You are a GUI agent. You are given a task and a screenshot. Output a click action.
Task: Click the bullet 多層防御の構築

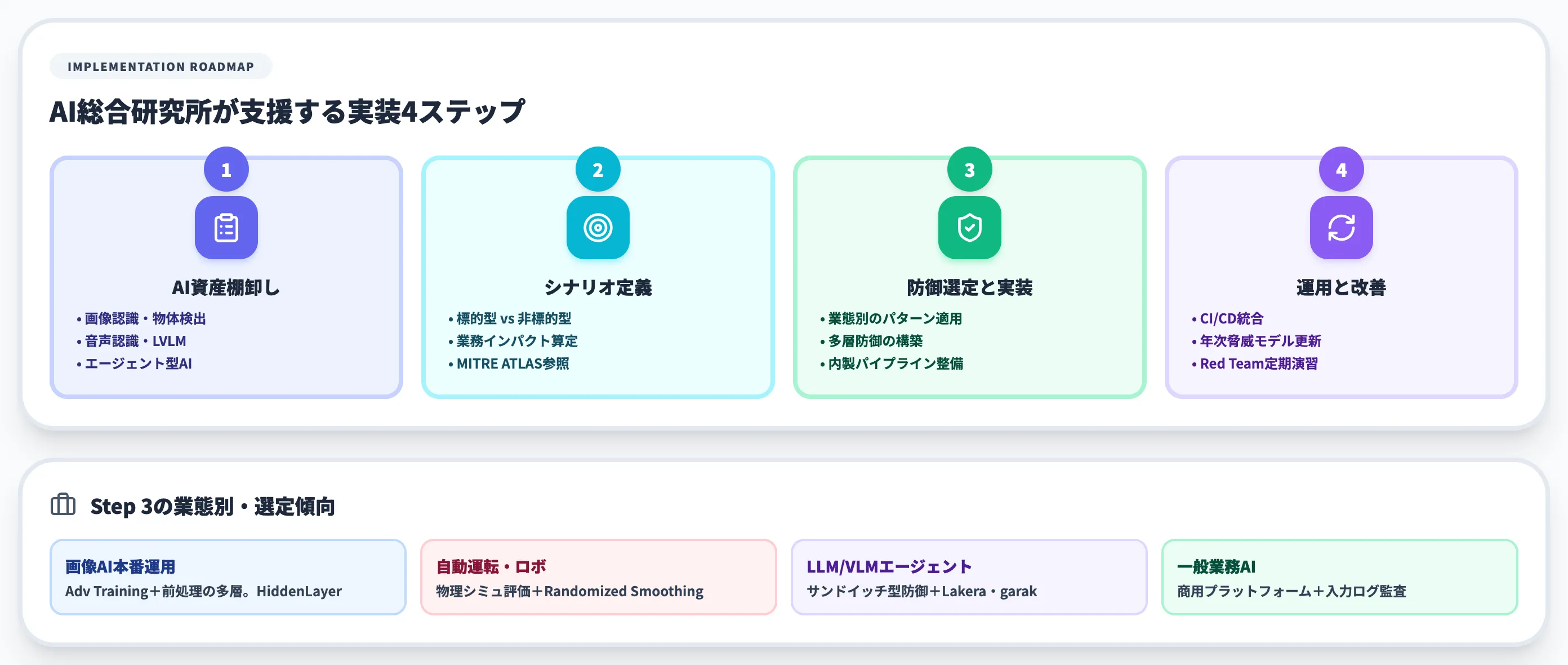pos(871,341)
